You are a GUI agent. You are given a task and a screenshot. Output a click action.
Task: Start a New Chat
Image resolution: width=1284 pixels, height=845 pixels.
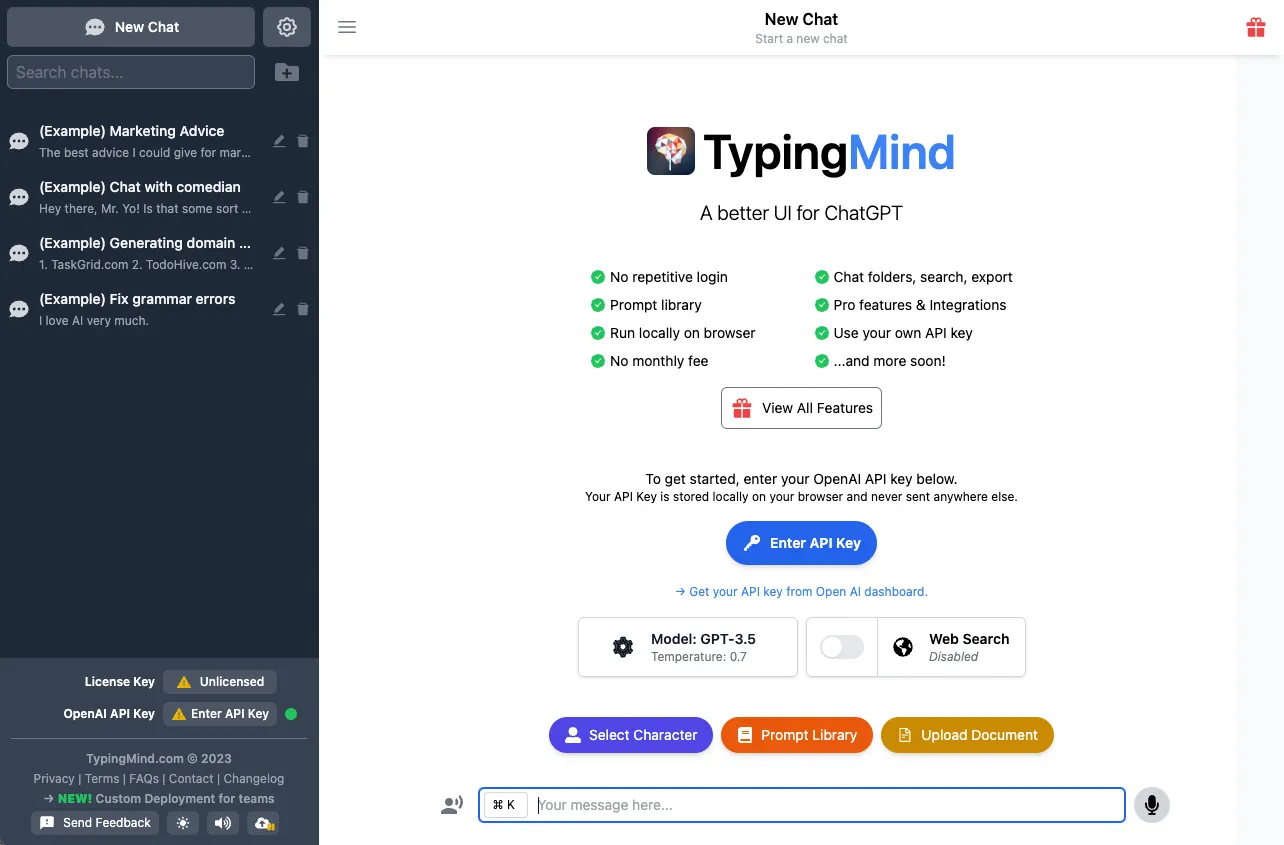(131, 27)
